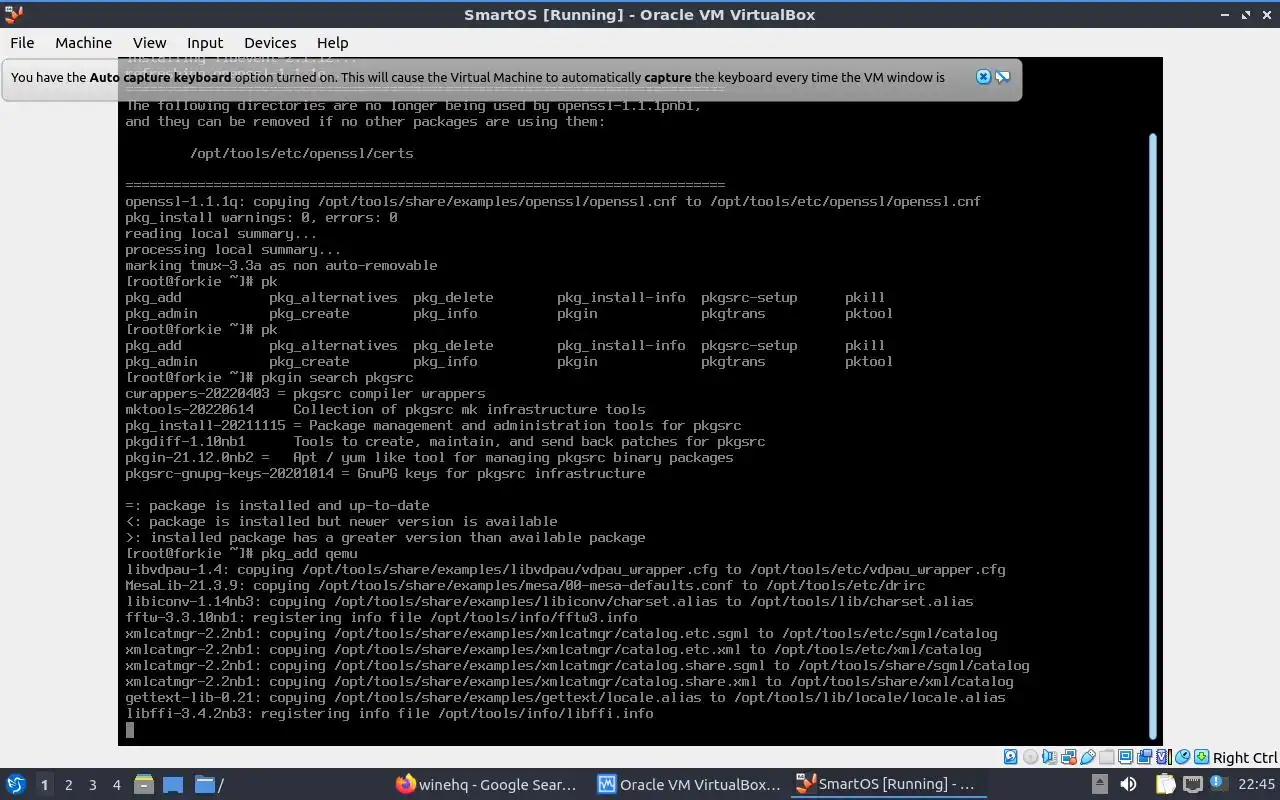Image resolution: width=1280 pixels, height=800 pixels.
Task: Close the SmartOS VirtualBox window
Action: (x=1266, y=14)
